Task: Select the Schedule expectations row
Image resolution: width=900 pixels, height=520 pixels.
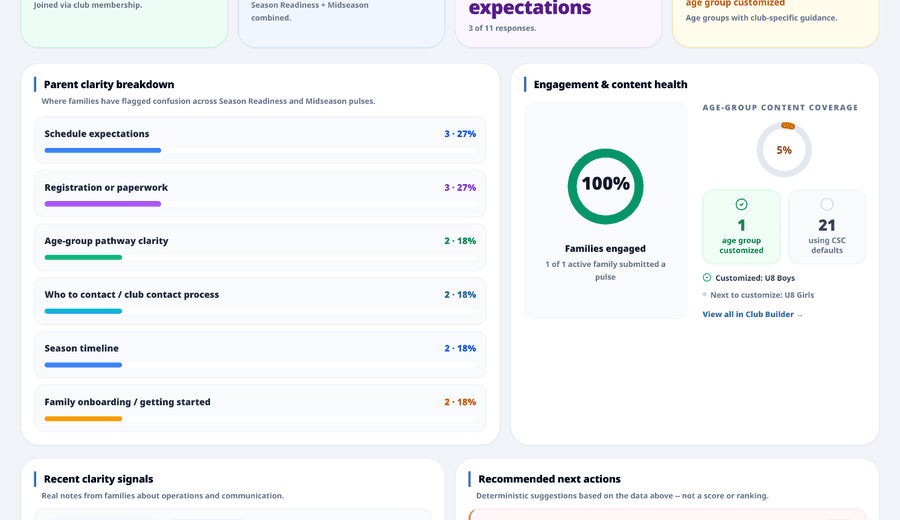Action: [260, 140]
